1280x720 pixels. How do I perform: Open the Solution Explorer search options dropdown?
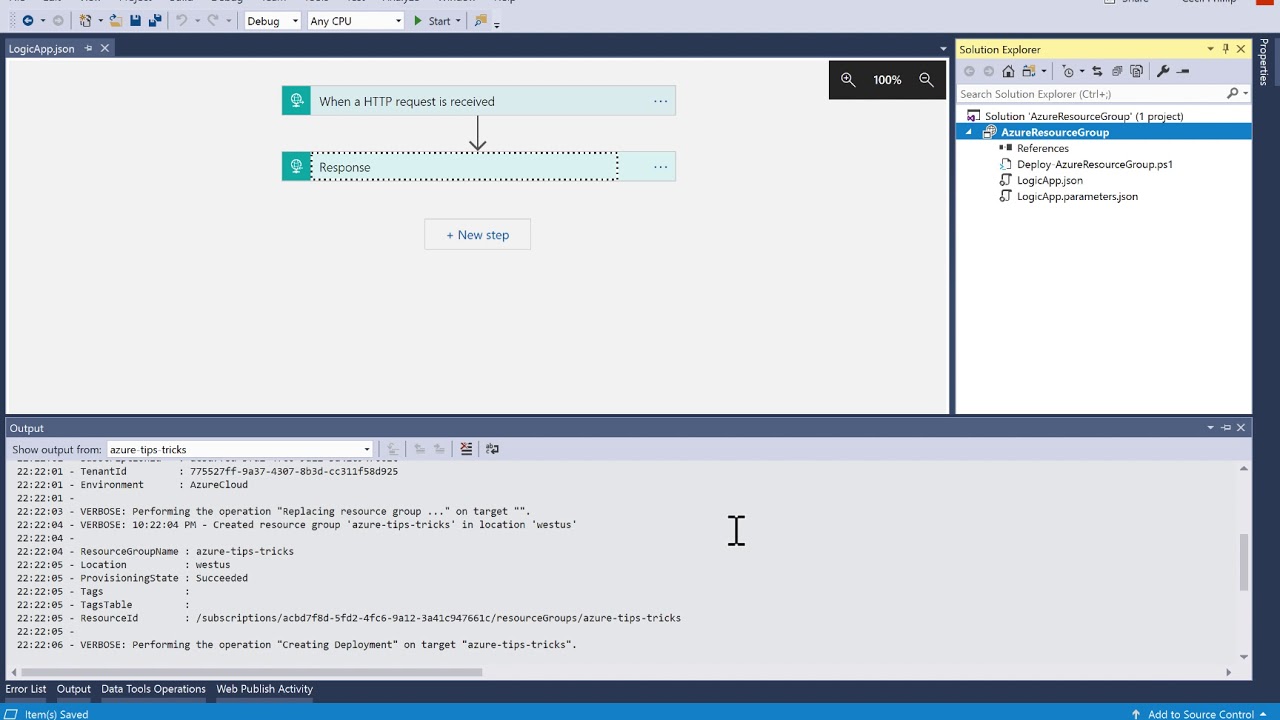coord(1245,94)
